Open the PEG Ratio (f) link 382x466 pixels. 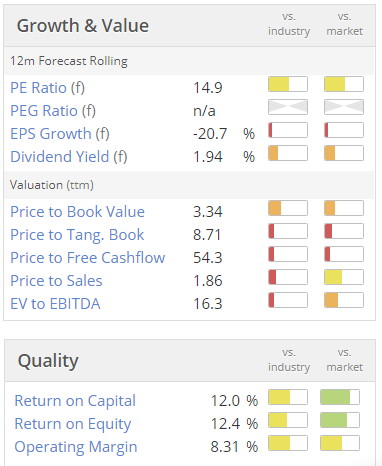[x=53, y=111]
